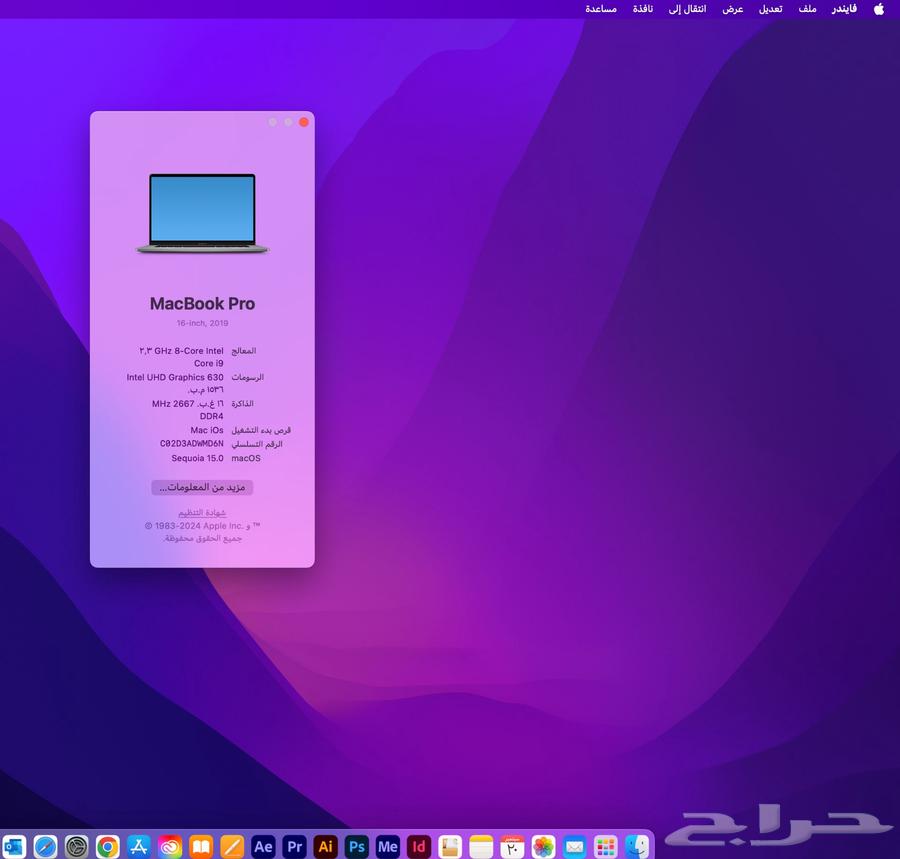Screen dimensions: 900x859
Task: Open Adobe InDesign from the Dock
Action: point(418,846)
